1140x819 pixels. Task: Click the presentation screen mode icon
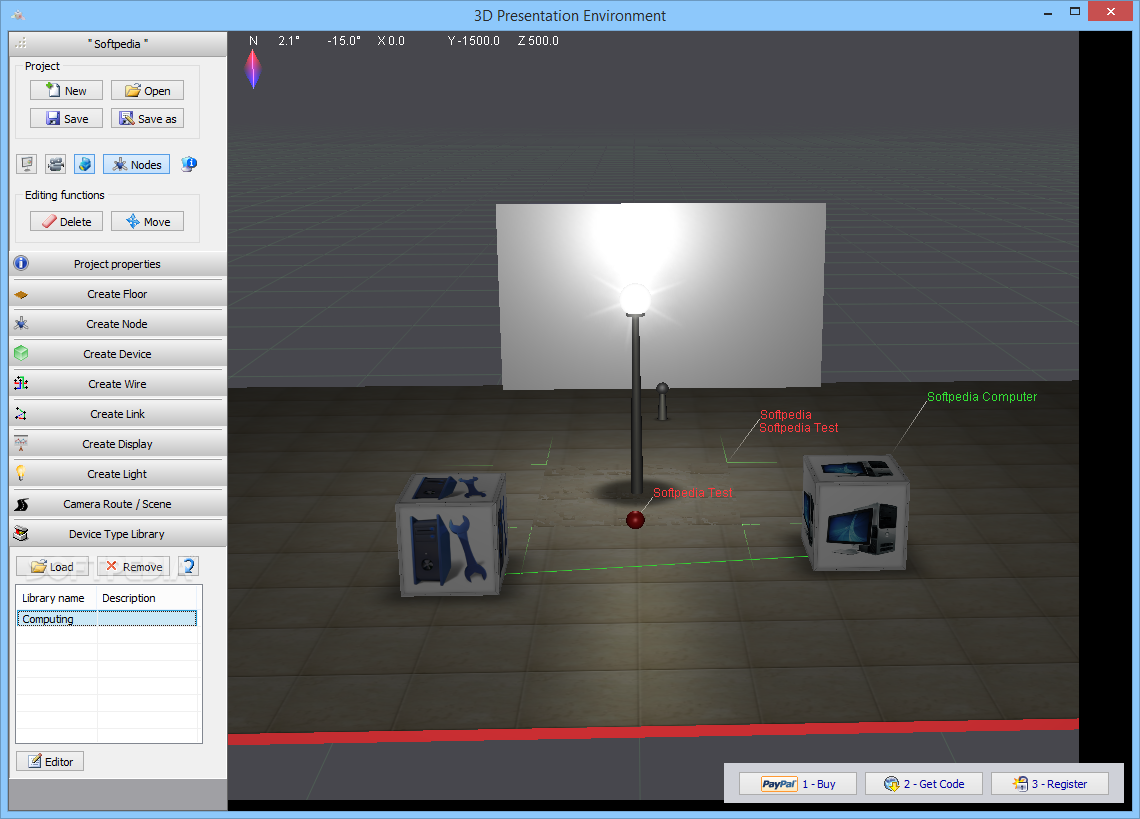pyautogui.click(x=27, y=164)
